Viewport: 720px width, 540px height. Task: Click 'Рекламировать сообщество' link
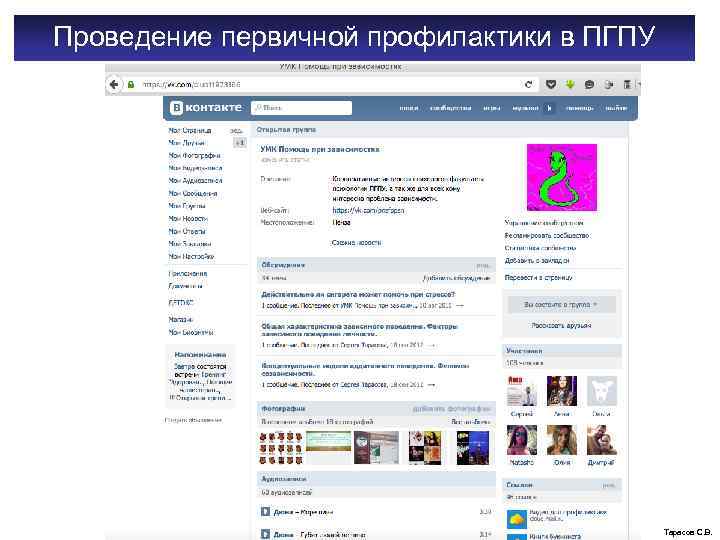coord(547,235)
